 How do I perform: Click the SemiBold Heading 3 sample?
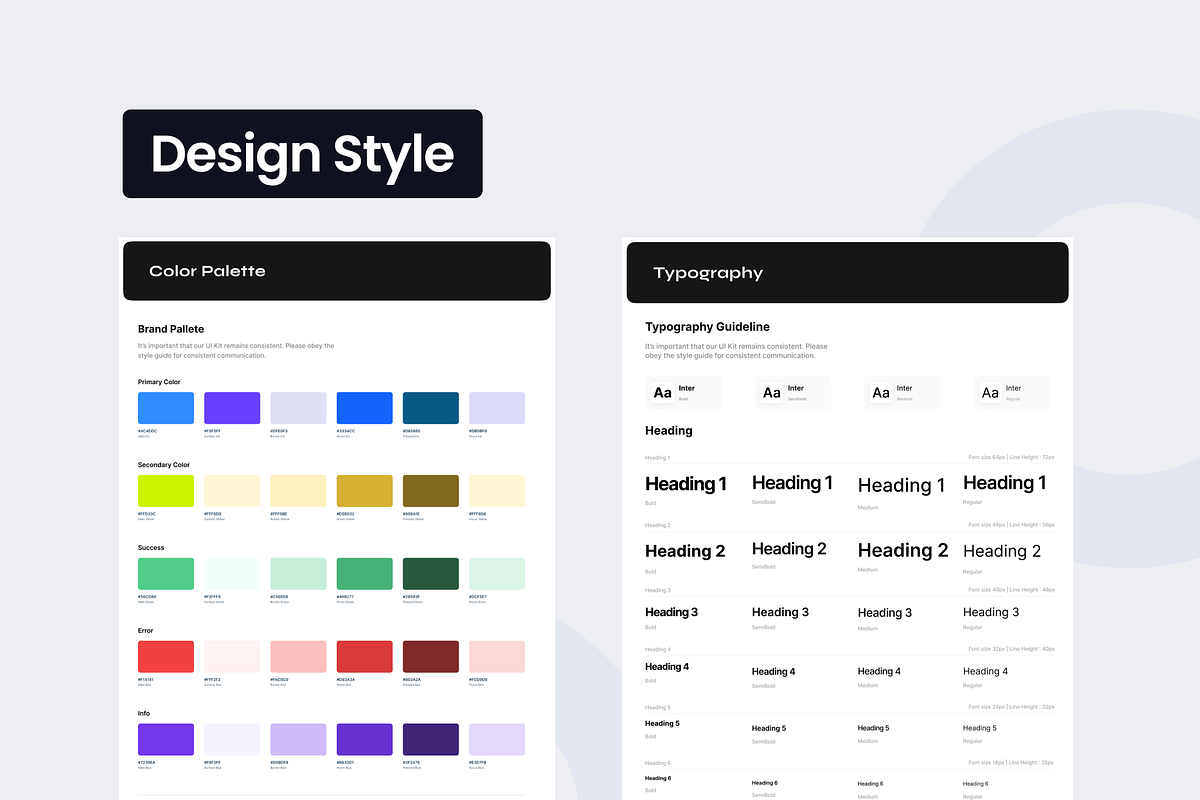click(x=780, y=612)
